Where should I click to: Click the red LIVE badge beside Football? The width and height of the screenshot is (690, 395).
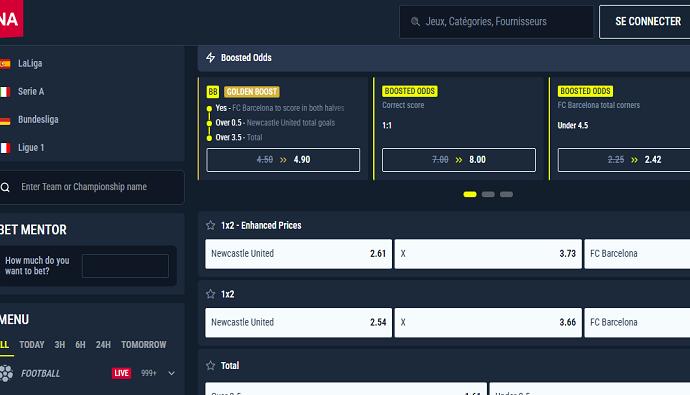(x=121, y=373)
